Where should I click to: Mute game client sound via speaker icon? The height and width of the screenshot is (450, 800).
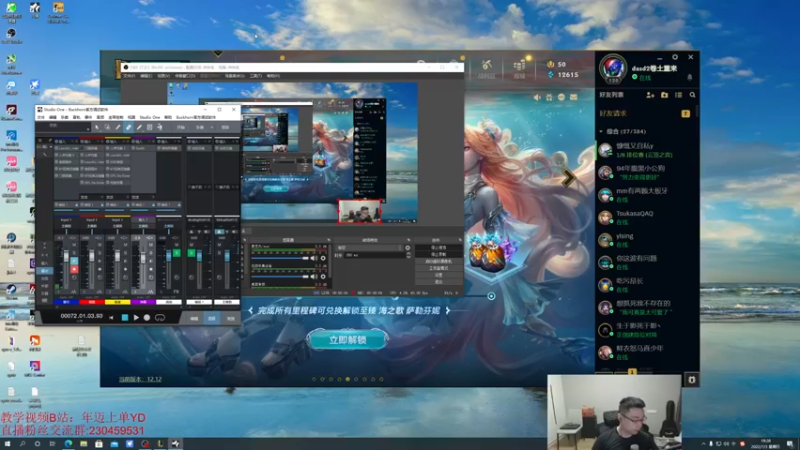[537, 97]
